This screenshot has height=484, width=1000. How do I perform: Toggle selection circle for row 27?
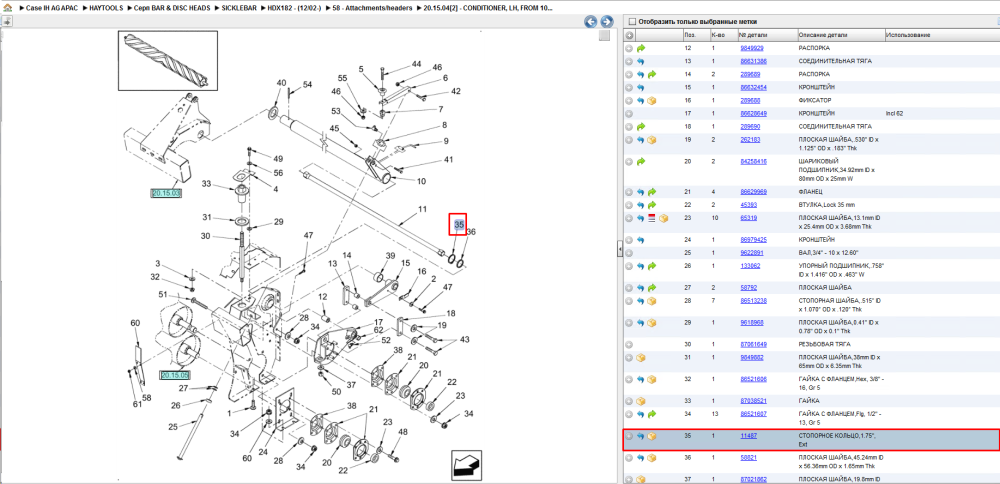(x=629, y=288)
